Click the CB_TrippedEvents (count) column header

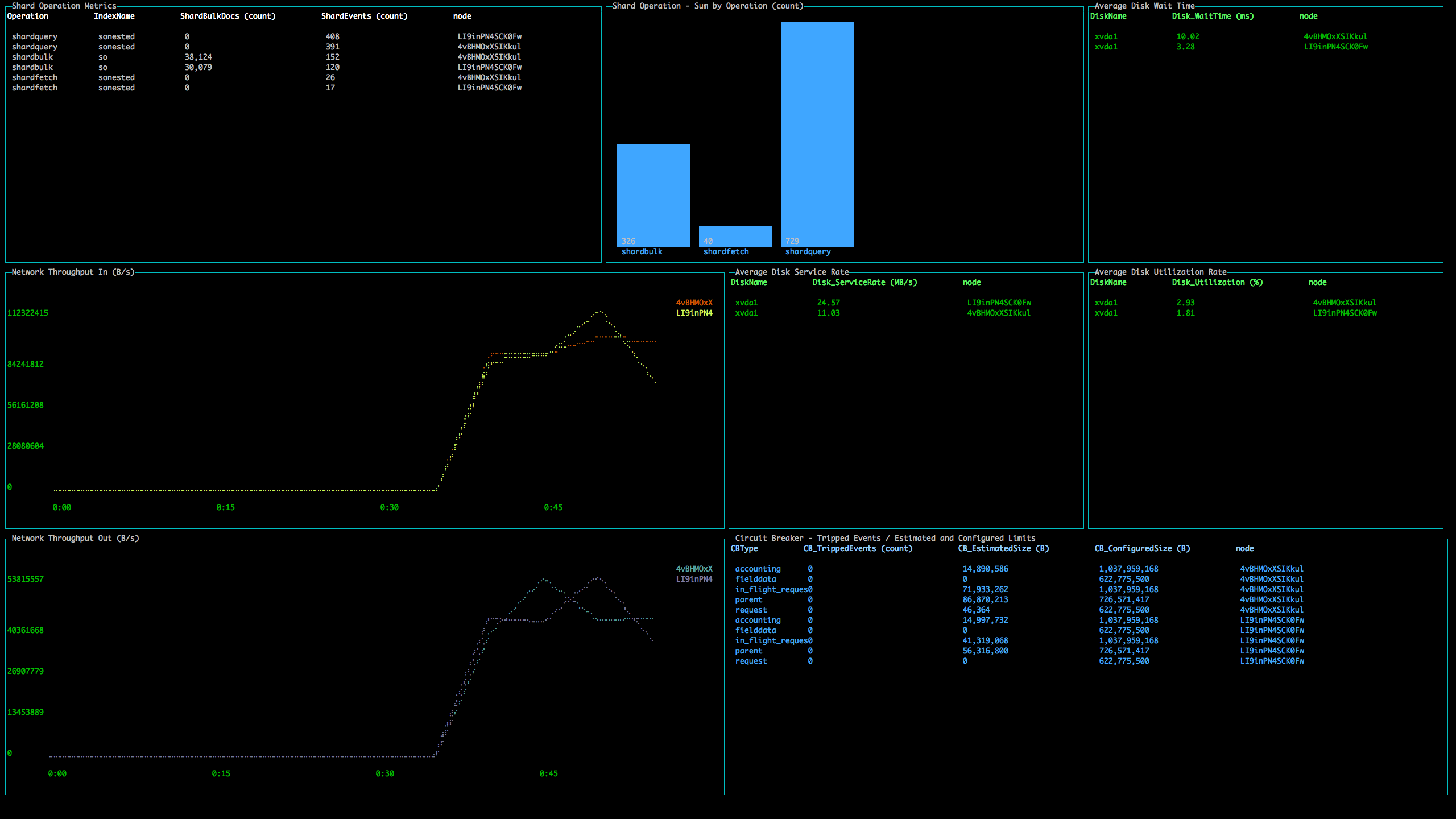(858, 548)
